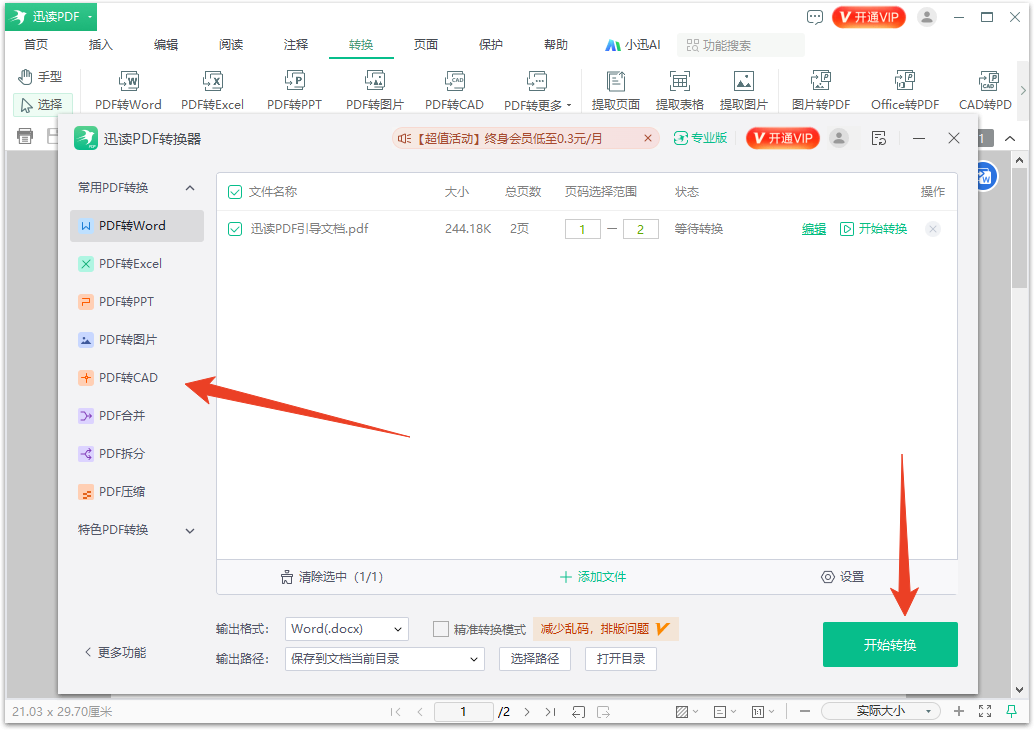
Task: Click the user avatar in the converter window
Action: click(x=838, y=138)
